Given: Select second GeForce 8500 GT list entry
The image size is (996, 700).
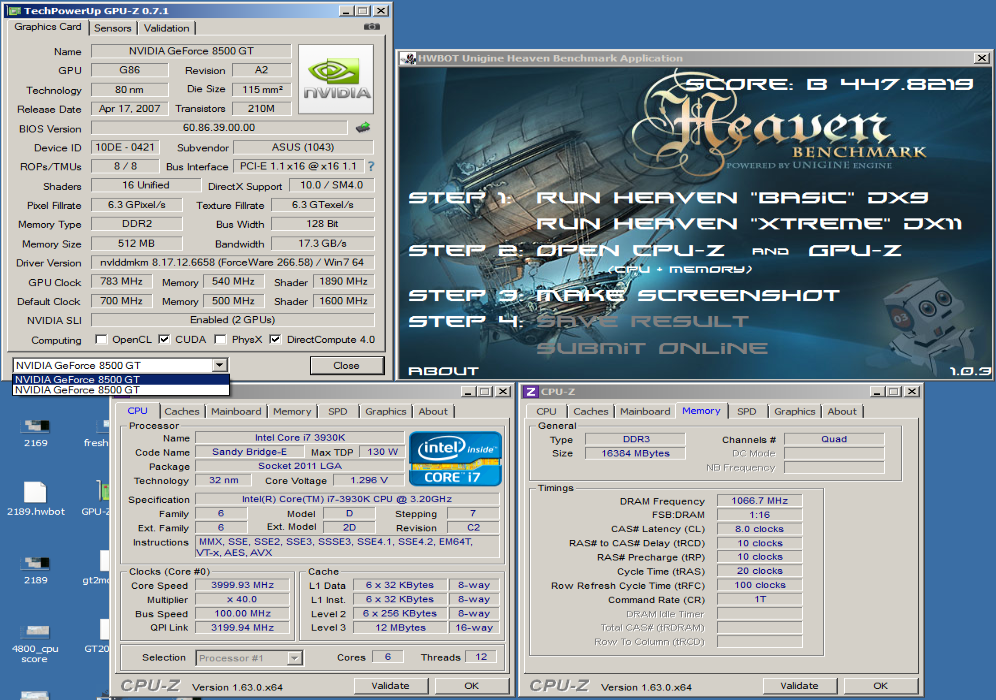Looking at the screenshot, I should (121, 390).
